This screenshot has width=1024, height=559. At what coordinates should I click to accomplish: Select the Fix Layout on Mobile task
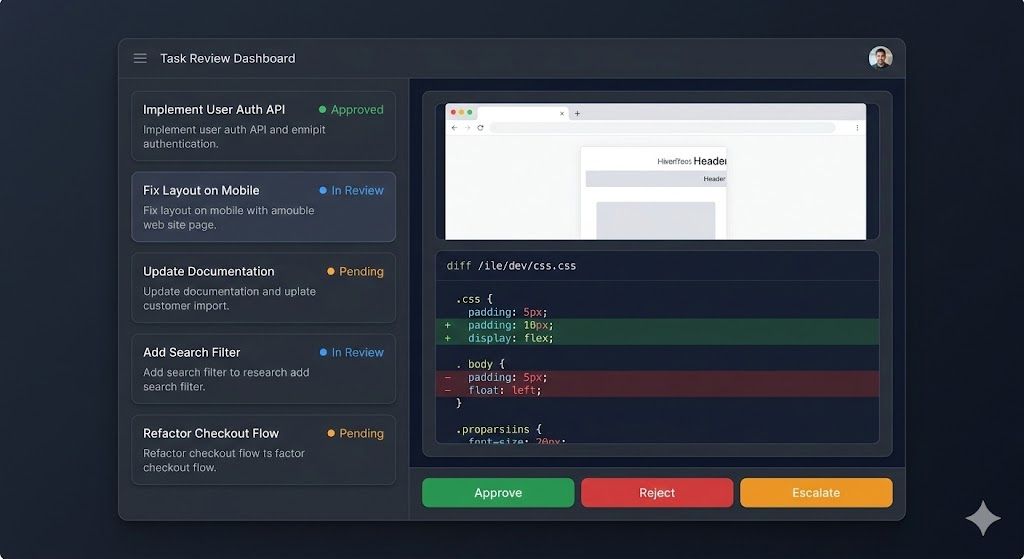point(263,207)
